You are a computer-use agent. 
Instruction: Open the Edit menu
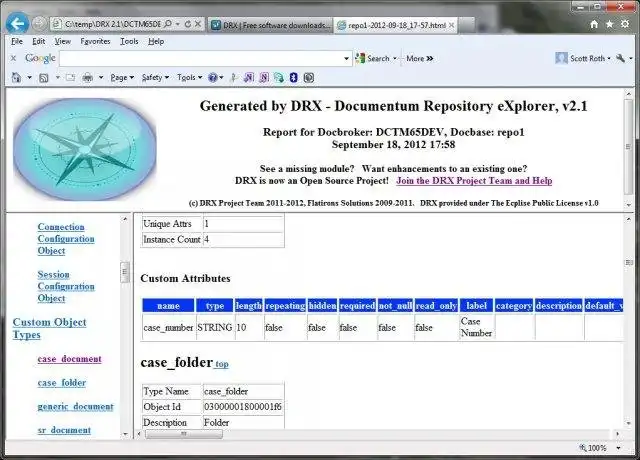(39, 41)
